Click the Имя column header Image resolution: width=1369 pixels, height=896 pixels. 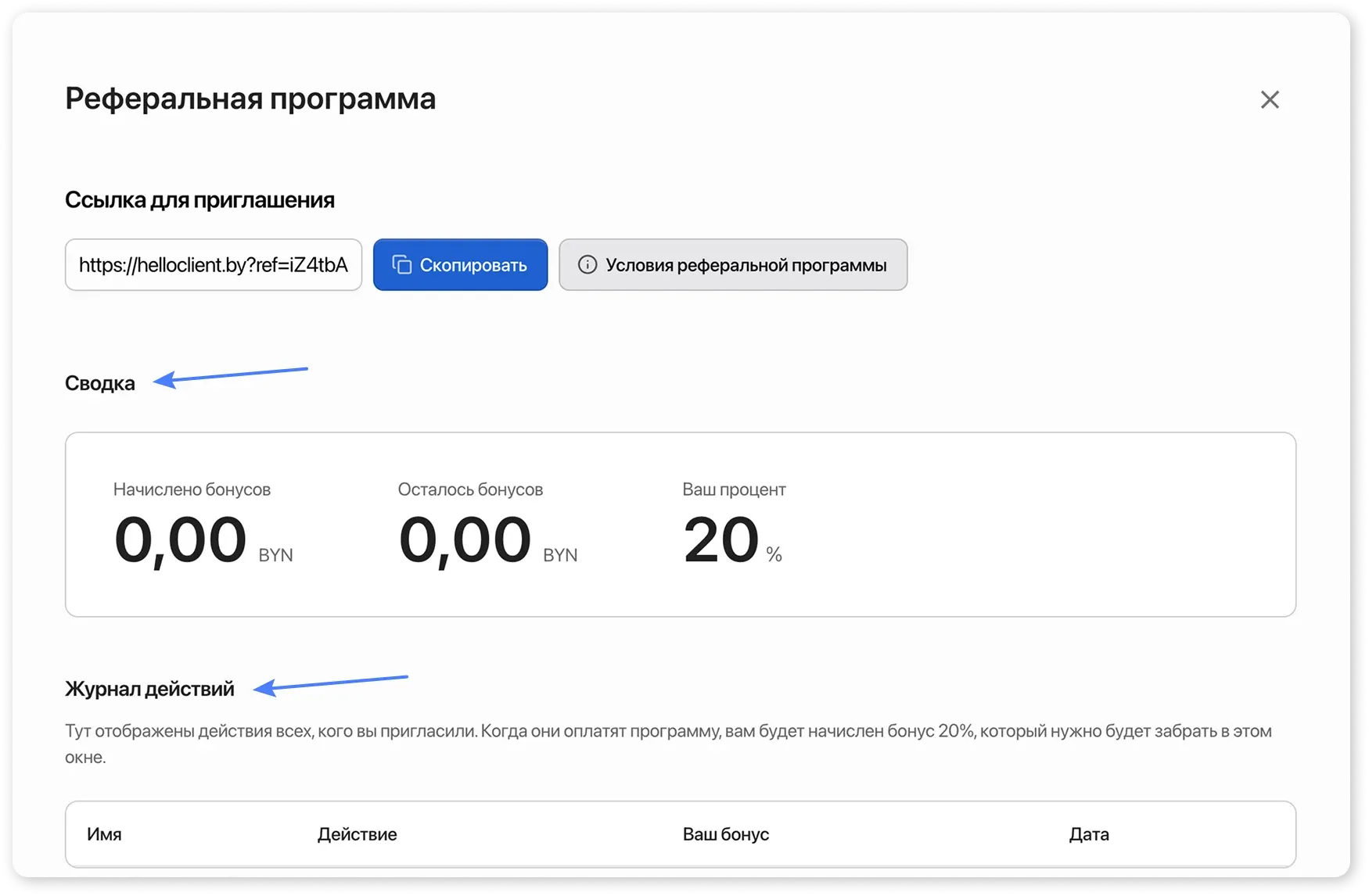pyautogui.click(x=104, y=834)
